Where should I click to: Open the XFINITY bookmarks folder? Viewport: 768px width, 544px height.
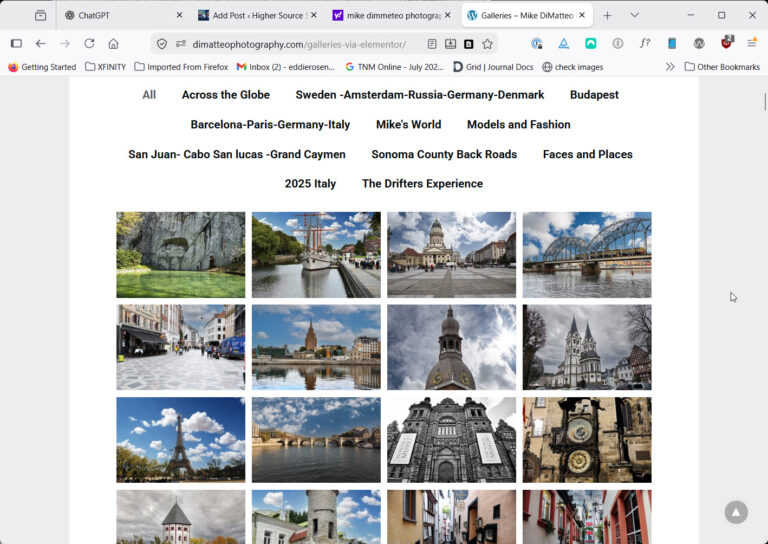pyautogui.click(x=105, y=67)
